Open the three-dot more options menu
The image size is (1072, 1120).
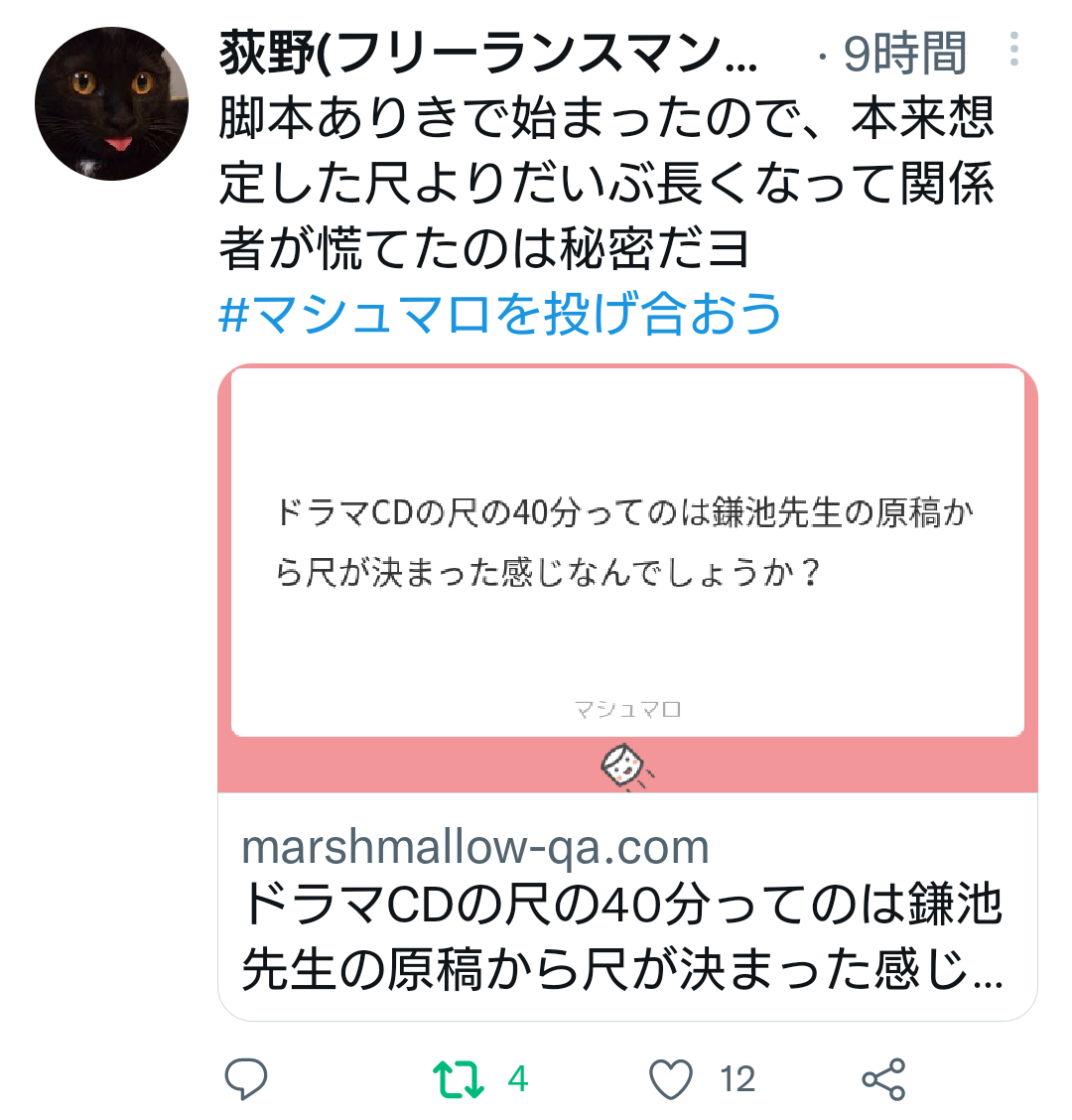[x=1014, y=50]
